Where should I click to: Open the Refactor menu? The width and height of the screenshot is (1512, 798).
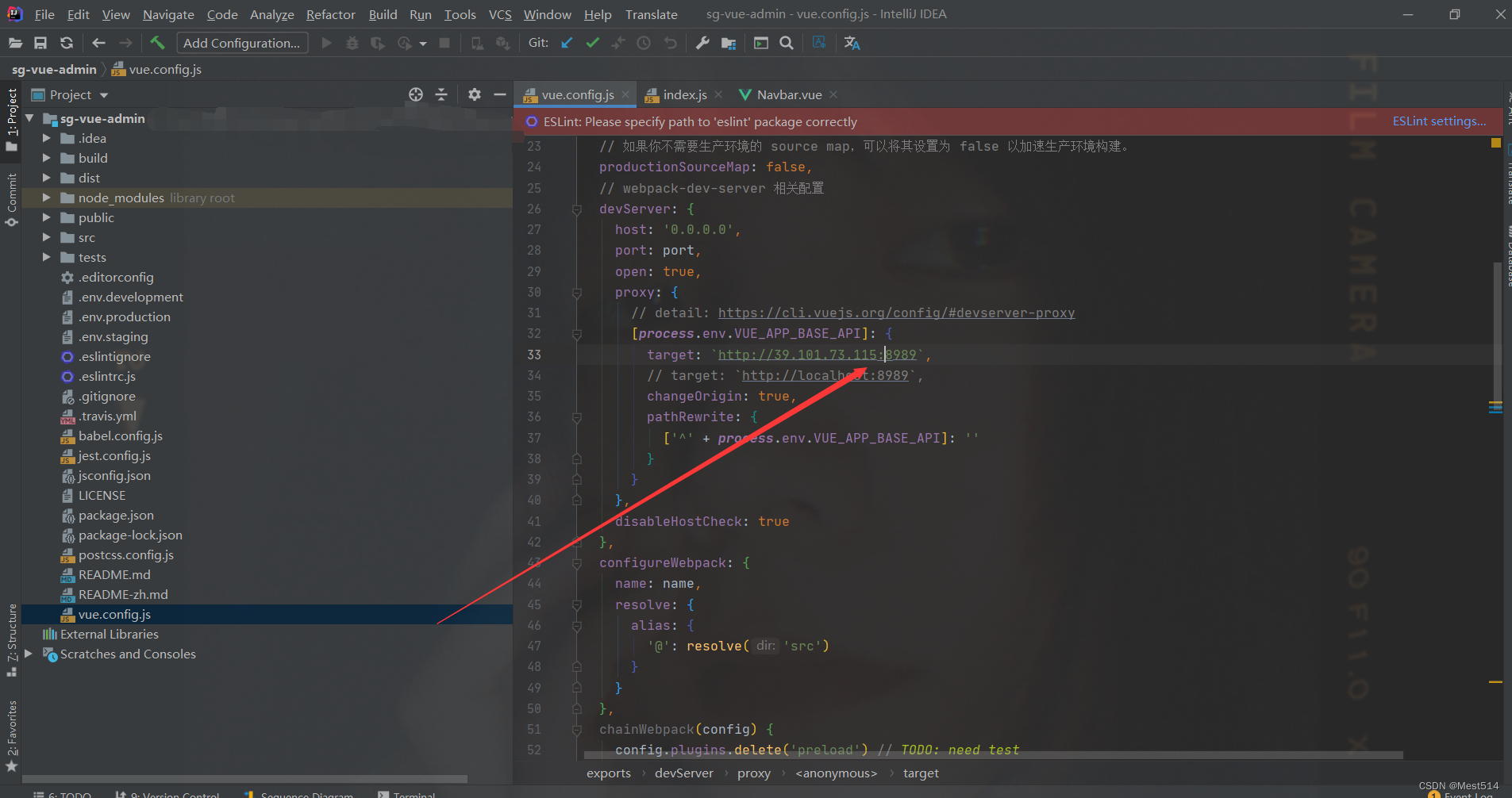tap(330, 14)
